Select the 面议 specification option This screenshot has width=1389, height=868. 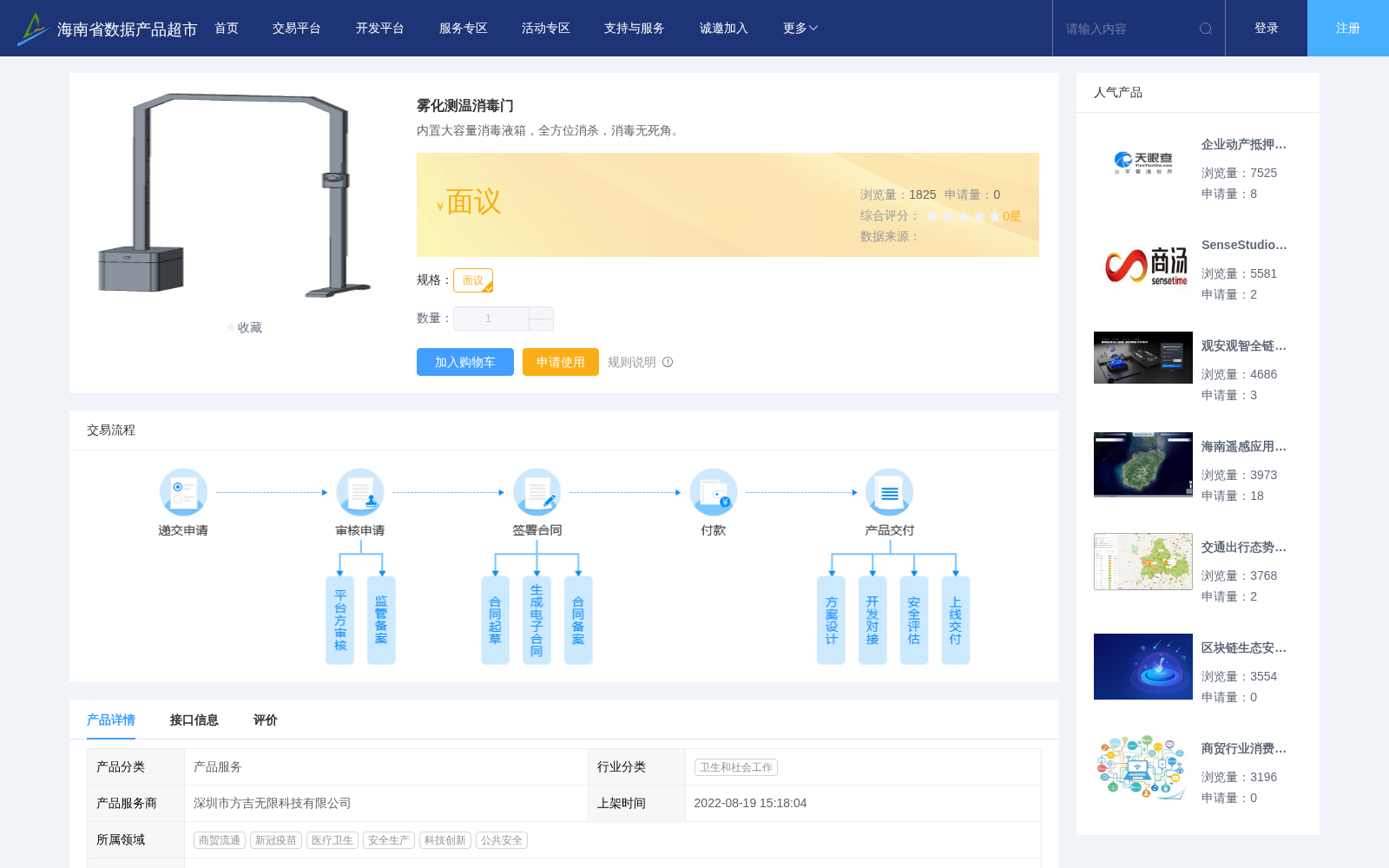[473, 280]
